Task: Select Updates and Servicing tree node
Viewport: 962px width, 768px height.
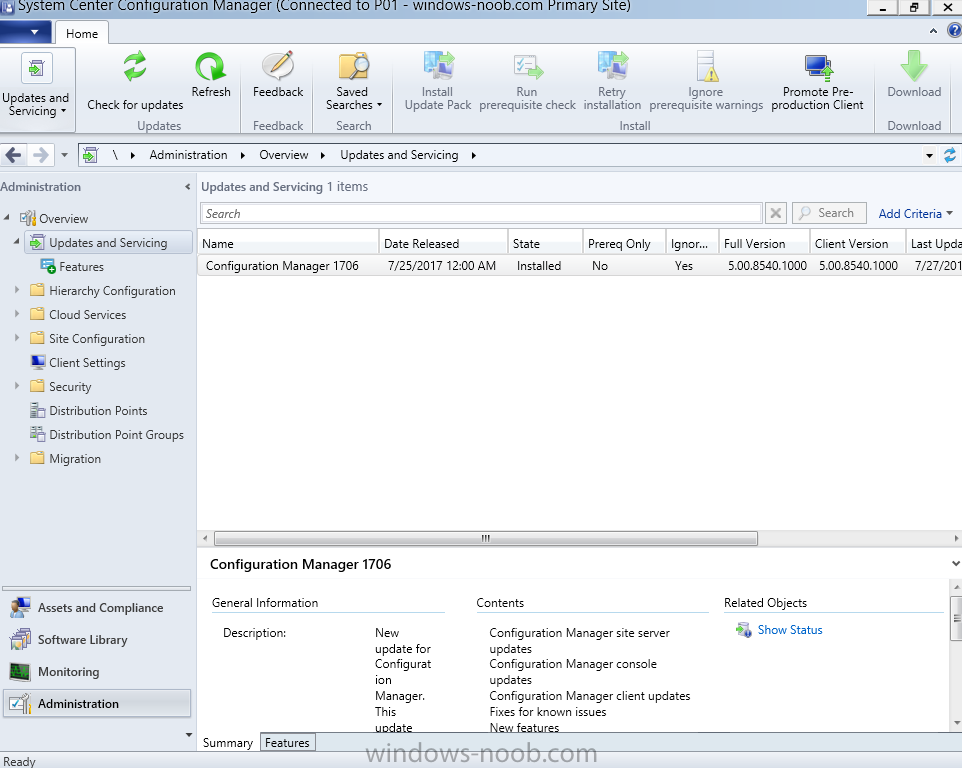Action: click(108, 243)
